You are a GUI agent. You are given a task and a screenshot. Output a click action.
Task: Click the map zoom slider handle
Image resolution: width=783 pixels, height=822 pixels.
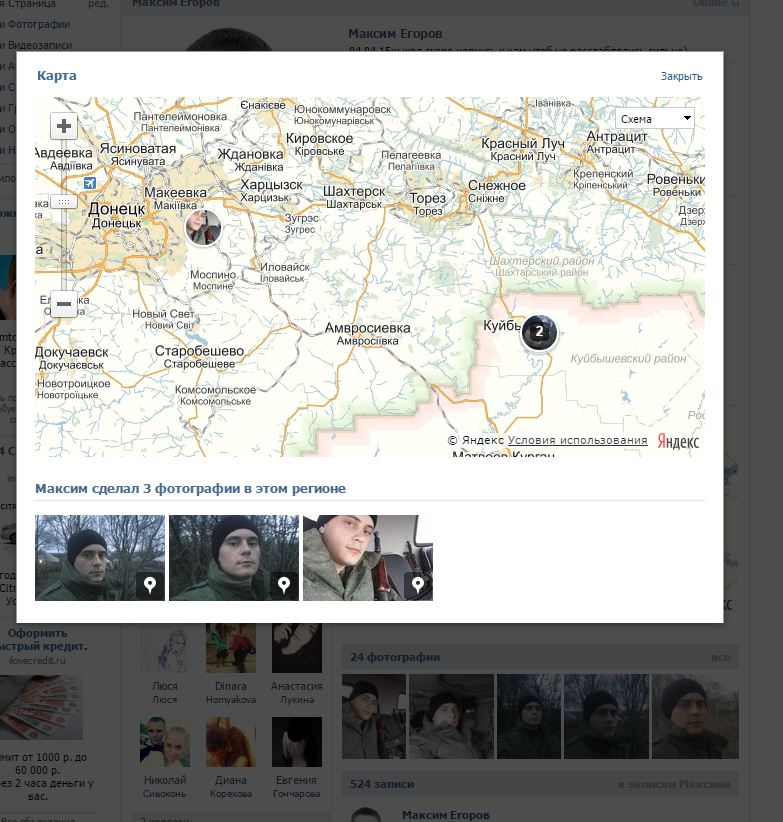pyautogui.click(x=64, y=202)
